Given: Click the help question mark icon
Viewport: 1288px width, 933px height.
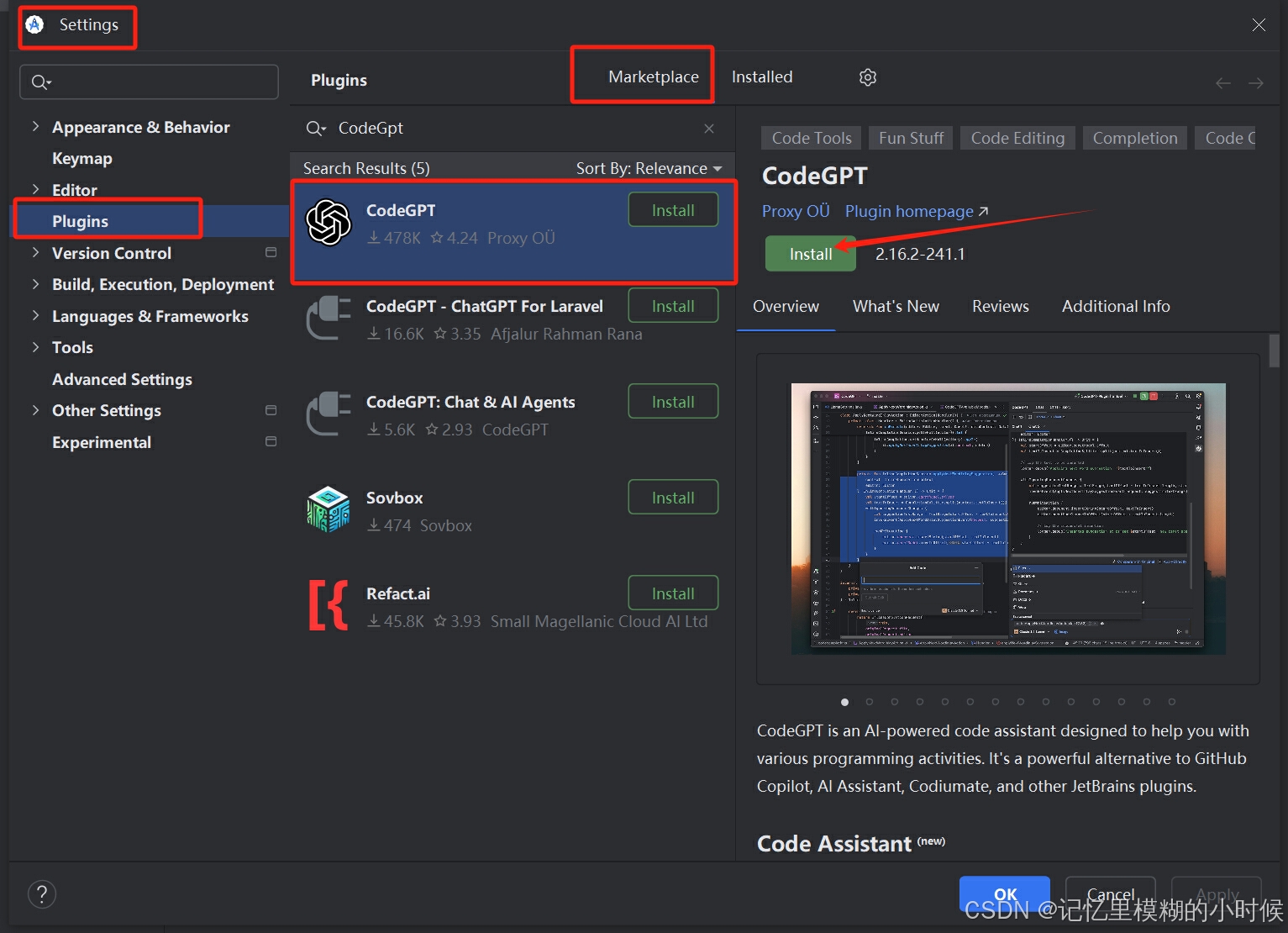Looking at the screenshot, I should click(x=42, y=893).
